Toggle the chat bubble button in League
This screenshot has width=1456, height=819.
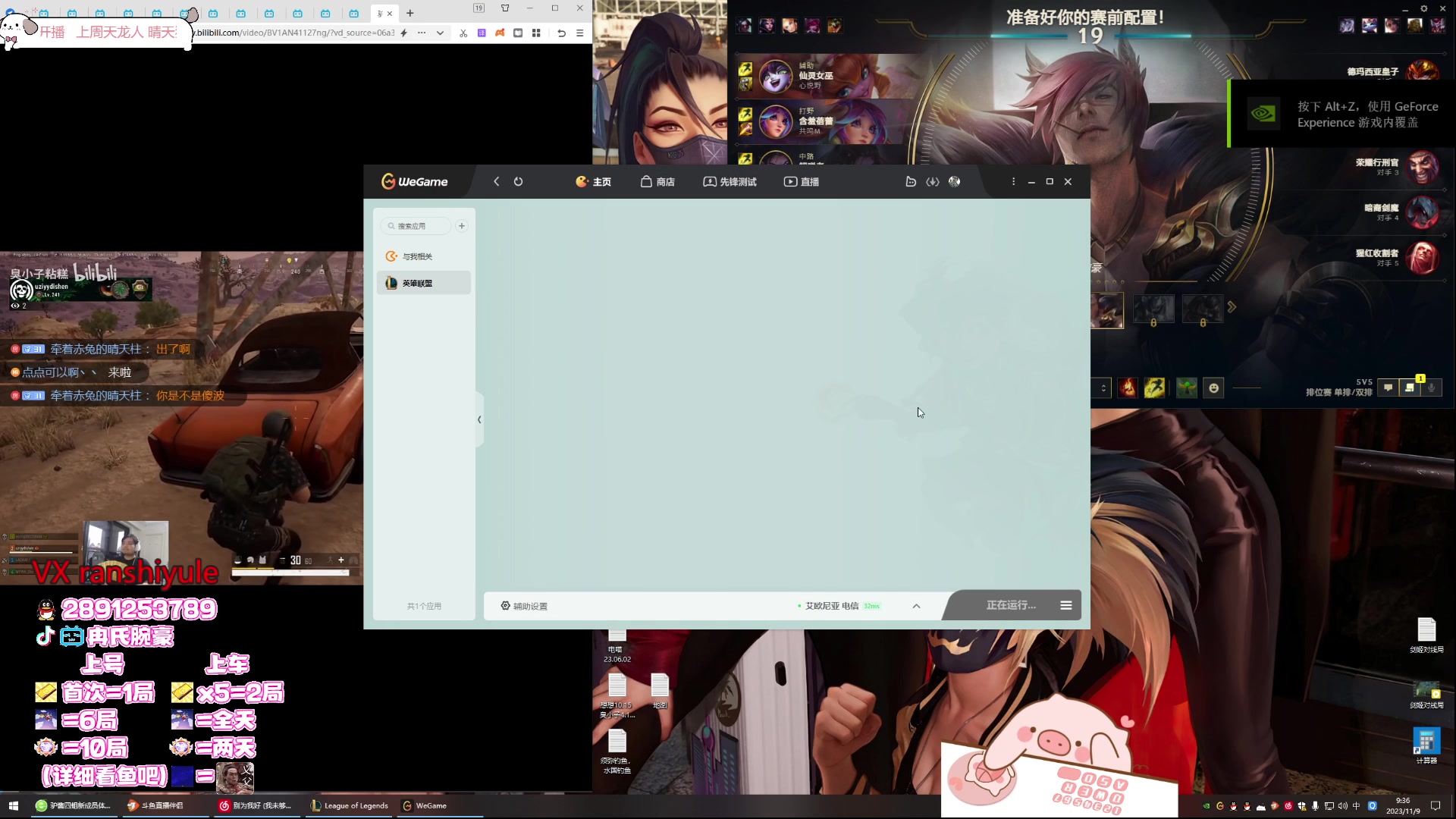[x=1388, y=388]
